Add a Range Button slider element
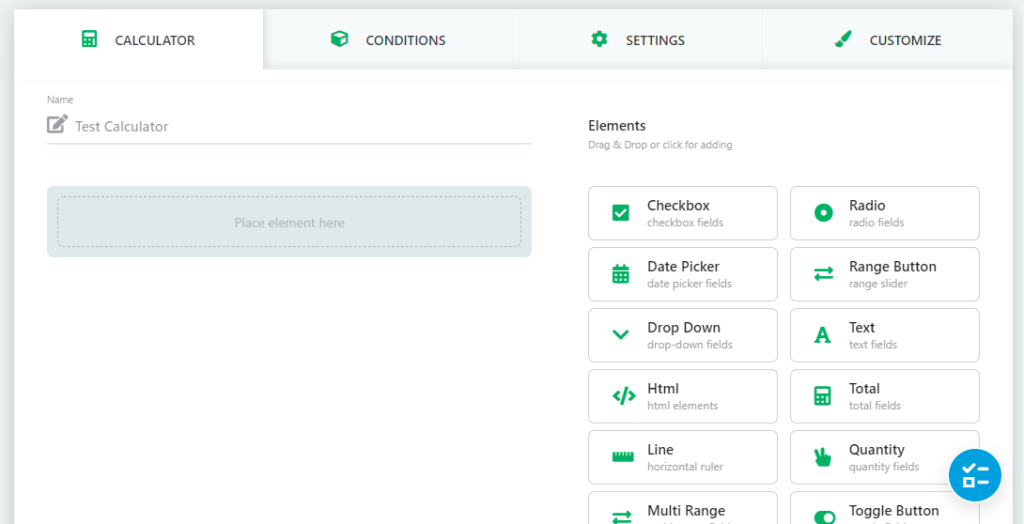 (x=885, y=274)
